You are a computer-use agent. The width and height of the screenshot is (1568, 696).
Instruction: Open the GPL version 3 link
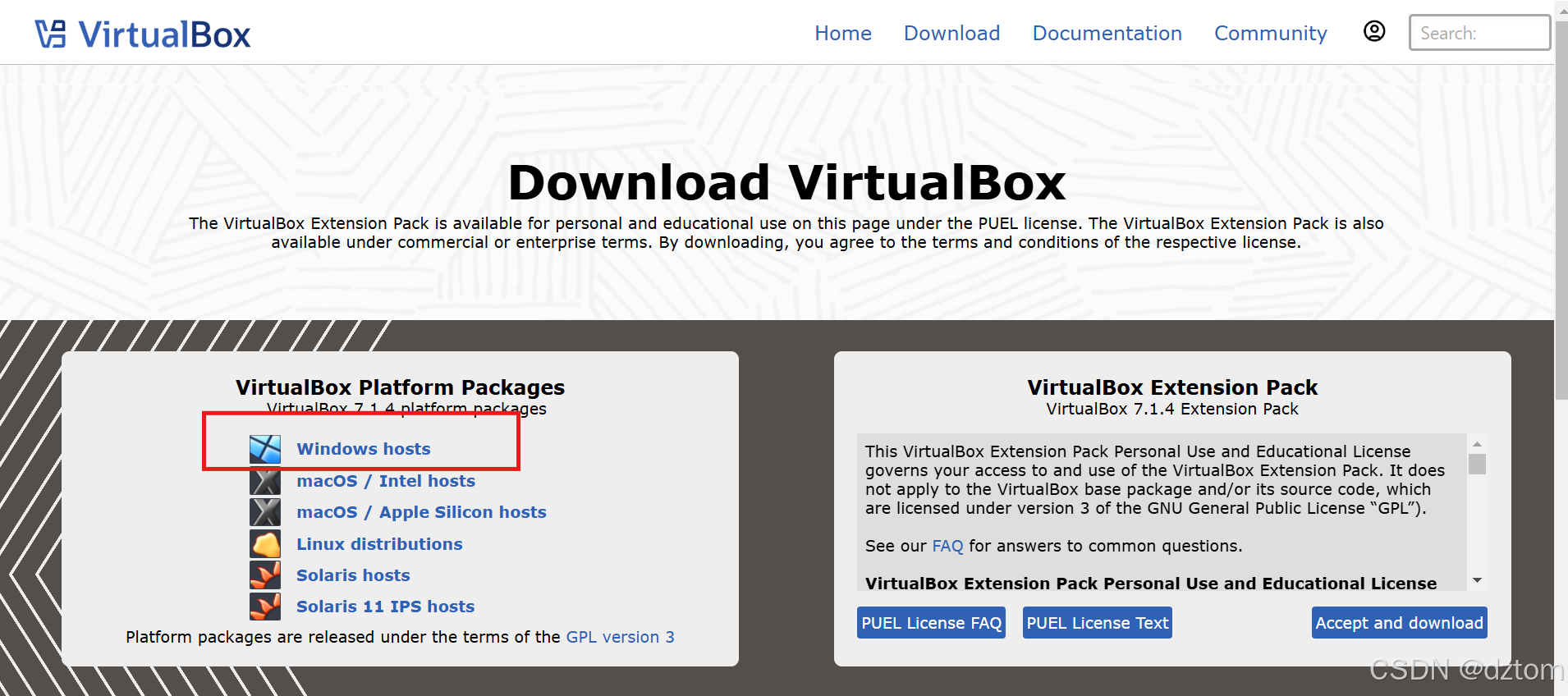click(x=620, y=637)
